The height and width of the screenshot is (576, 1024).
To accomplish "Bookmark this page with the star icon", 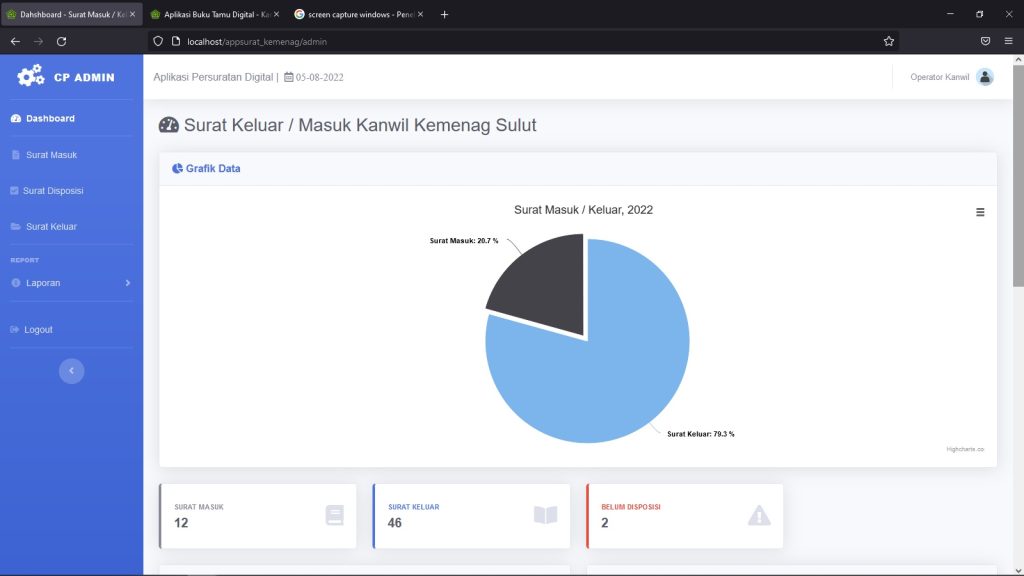I will 888,41.
